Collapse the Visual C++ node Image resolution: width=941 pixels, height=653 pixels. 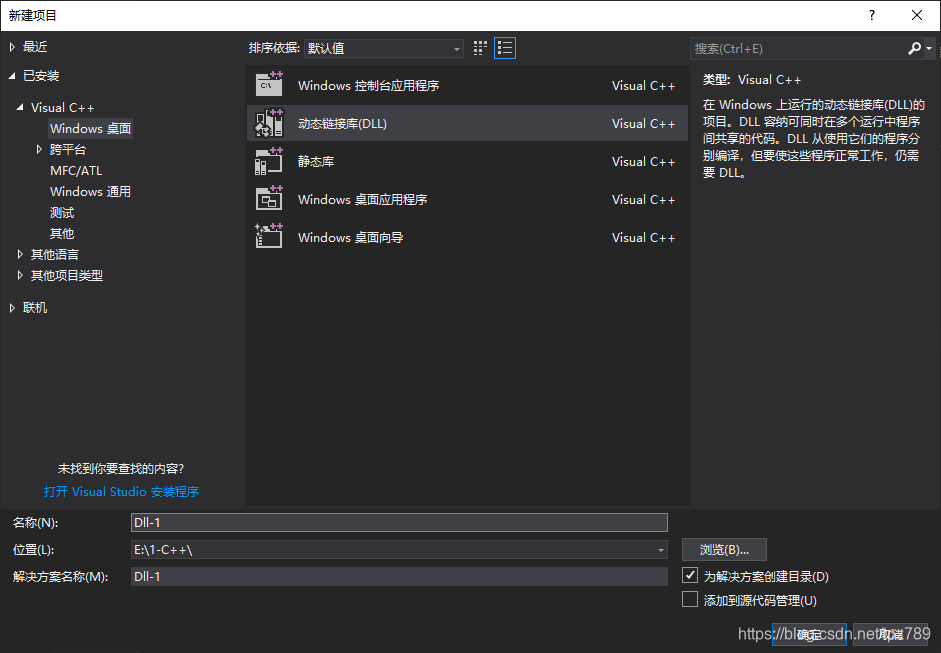(20, 107)
